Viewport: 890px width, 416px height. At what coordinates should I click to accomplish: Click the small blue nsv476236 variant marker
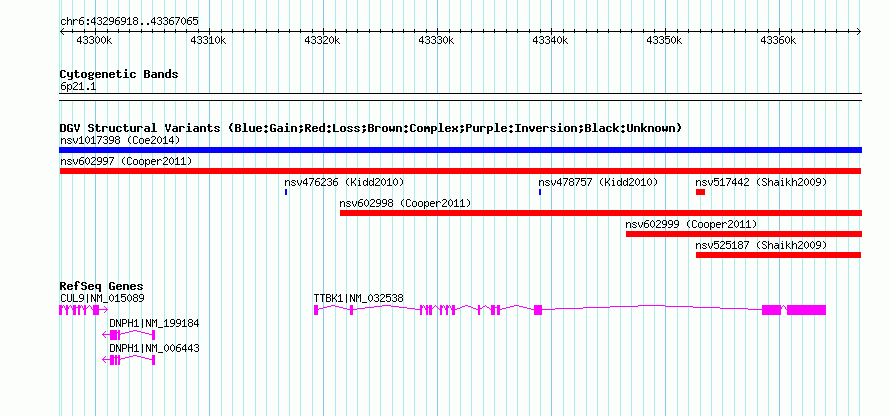(x=286, y=192)
